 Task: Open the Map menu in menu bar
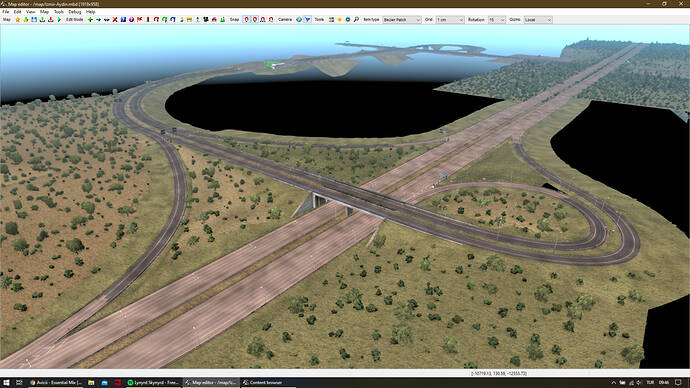[44, 12]
